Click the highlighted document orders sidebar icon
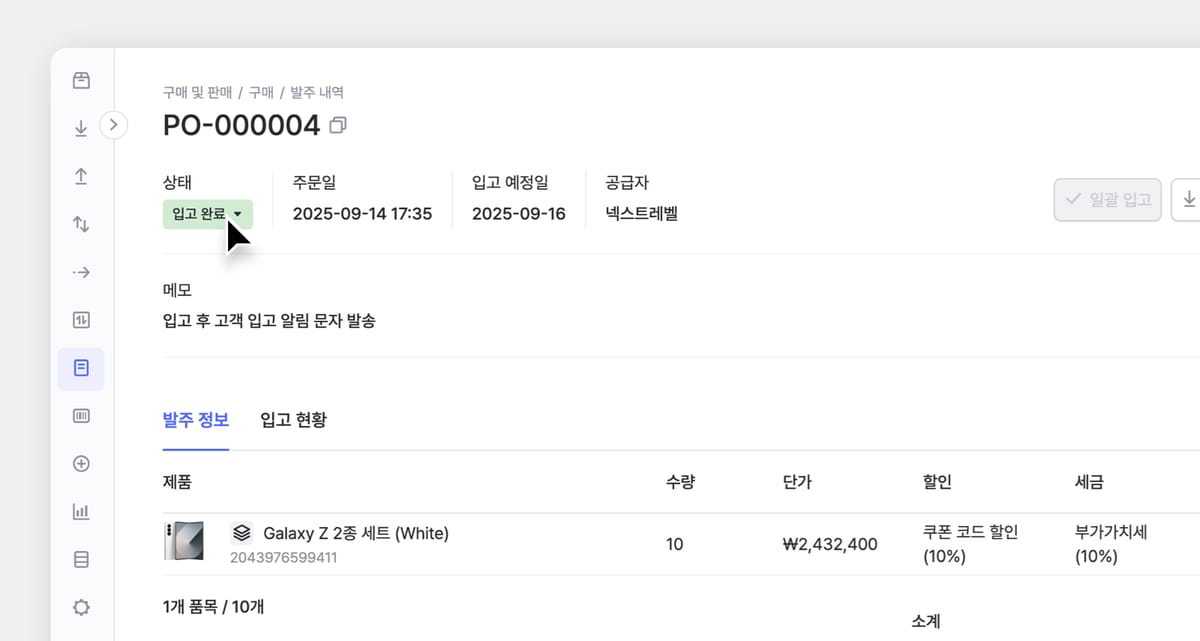 click(x=81, y=368)
